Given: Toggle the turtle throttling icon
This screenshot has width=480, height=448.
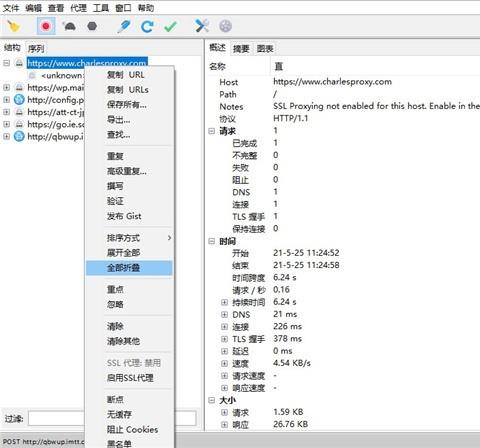Looking at the screenshot, I should pos(69,26).
